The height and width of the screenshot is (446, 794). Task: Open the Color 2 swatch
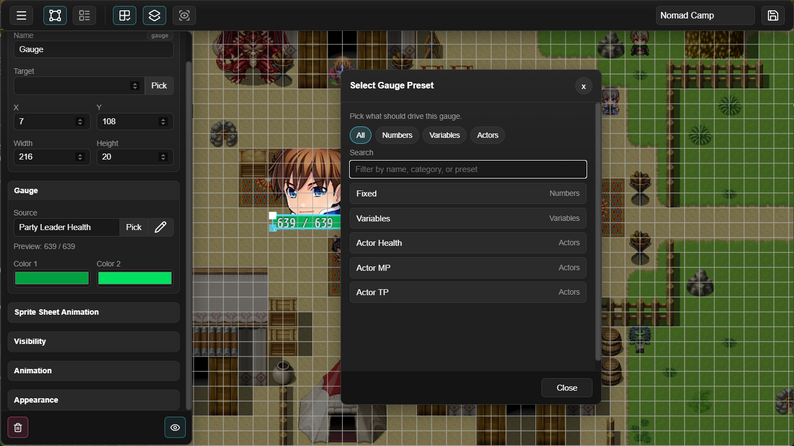(135, 278)
